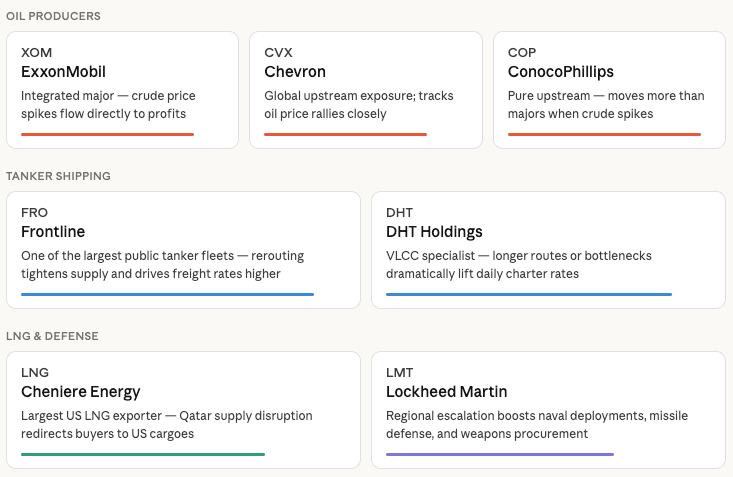This screenshot has width=733, height=477.
Task: Click 'One of the largest public tanker fleets' text
Action: [128, 255]
